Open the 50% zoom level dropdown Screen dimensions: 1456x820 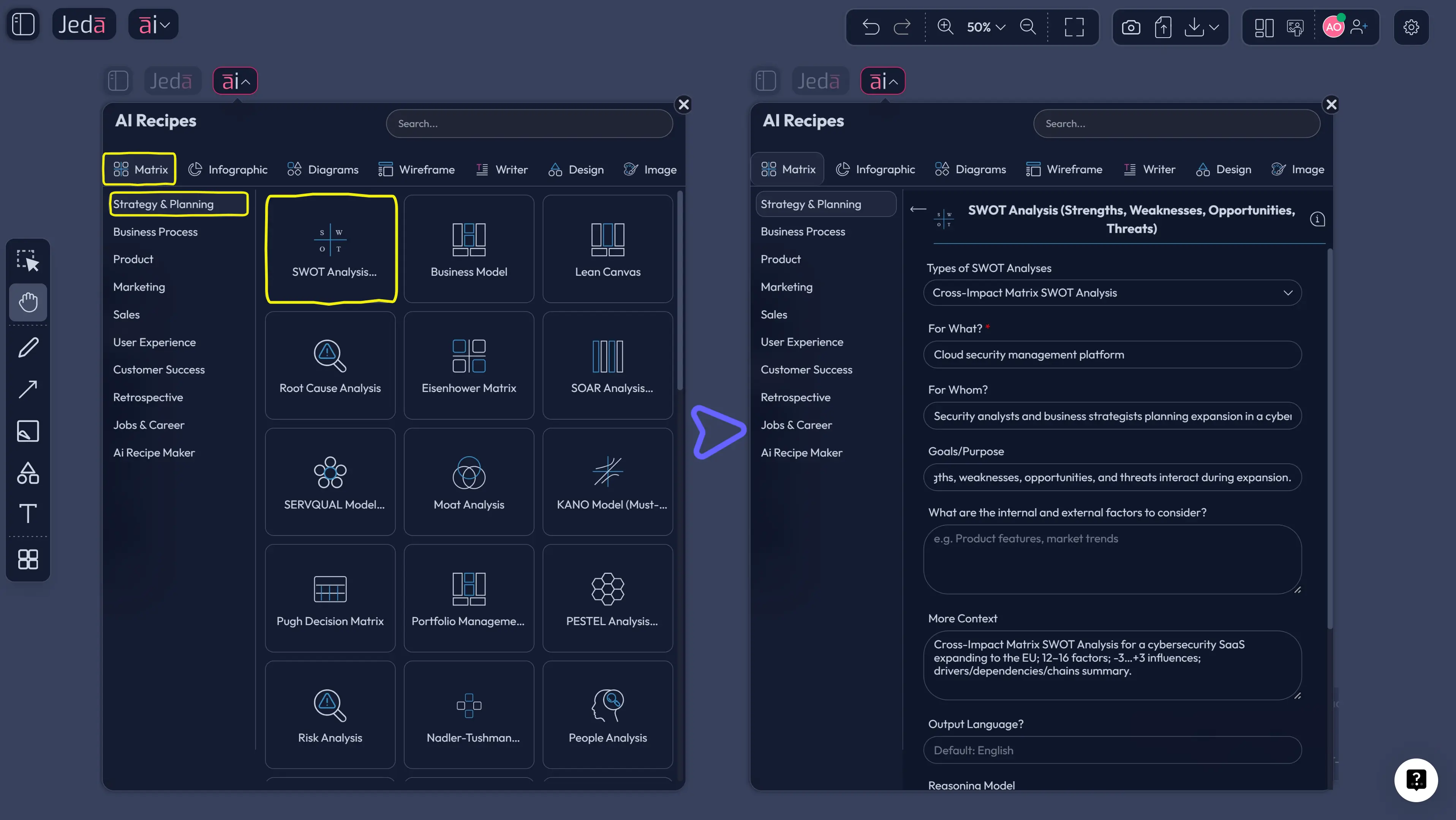pos(986,27)
